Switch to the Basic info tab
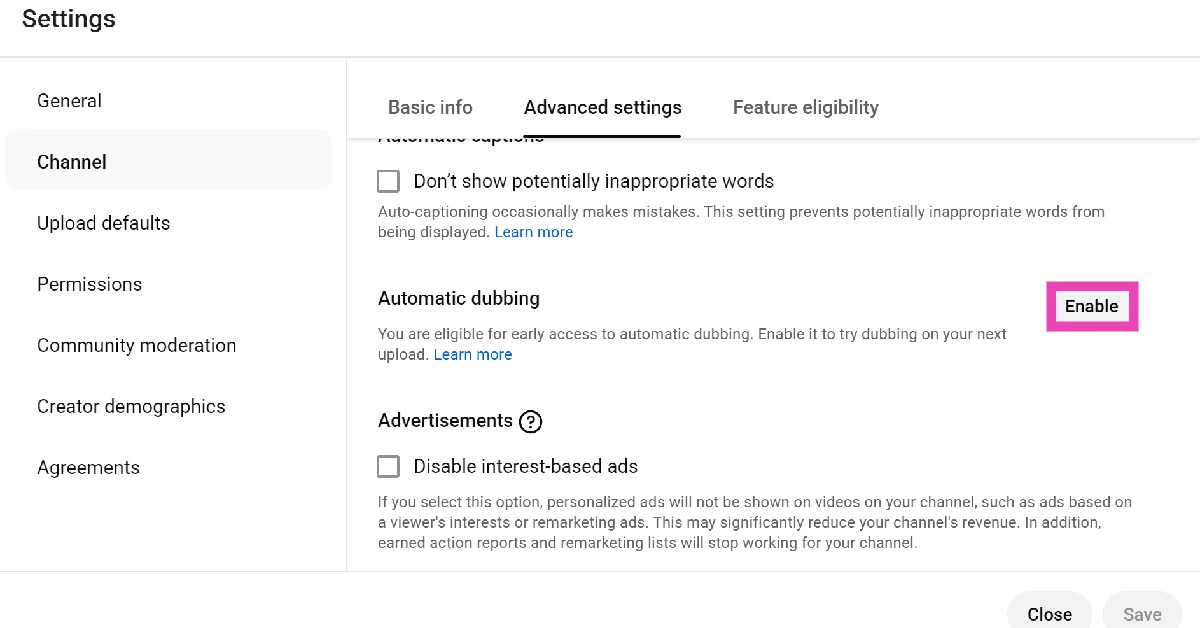Image resolution: width=1200 pixels, height=628 pixels. point(430,107)
